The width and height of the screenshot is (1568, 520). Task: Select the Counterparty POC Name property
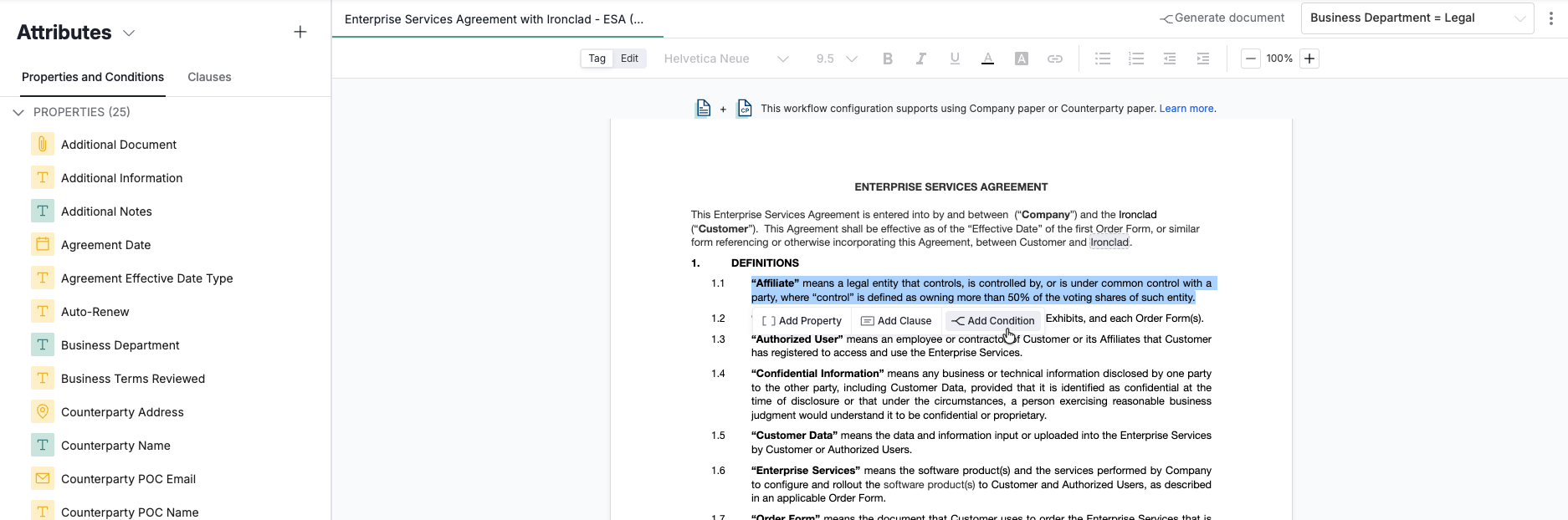(x=130, y=512)
